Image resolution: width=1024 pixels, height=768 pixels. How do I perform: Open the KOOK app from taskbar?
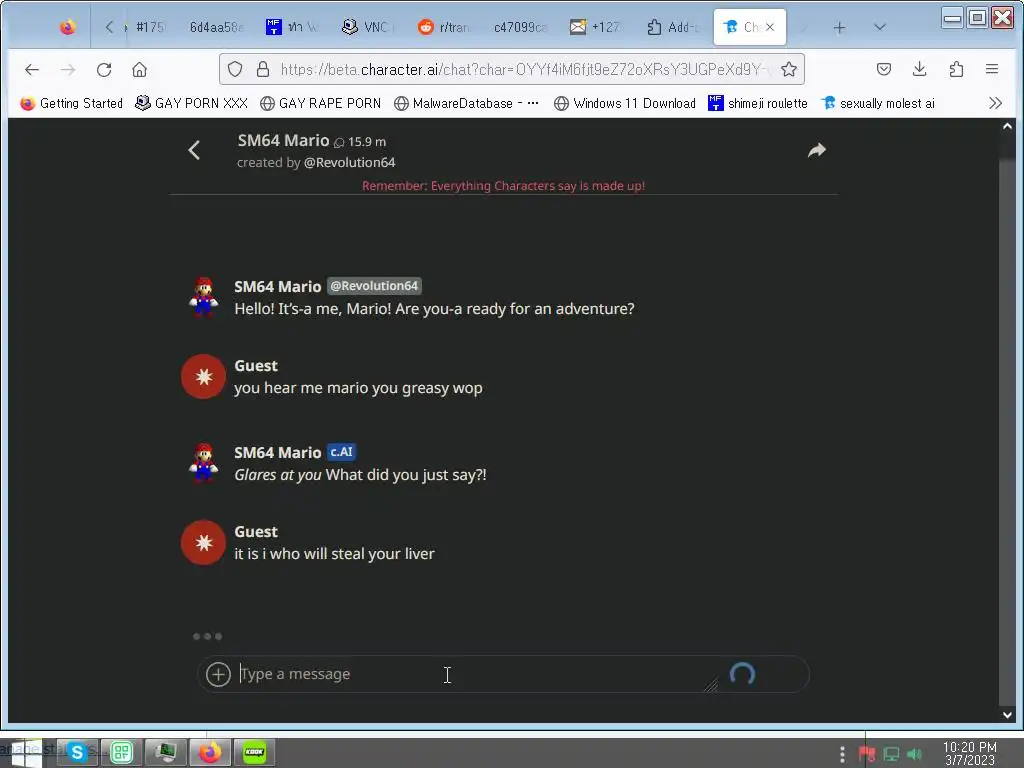point(254,753)
